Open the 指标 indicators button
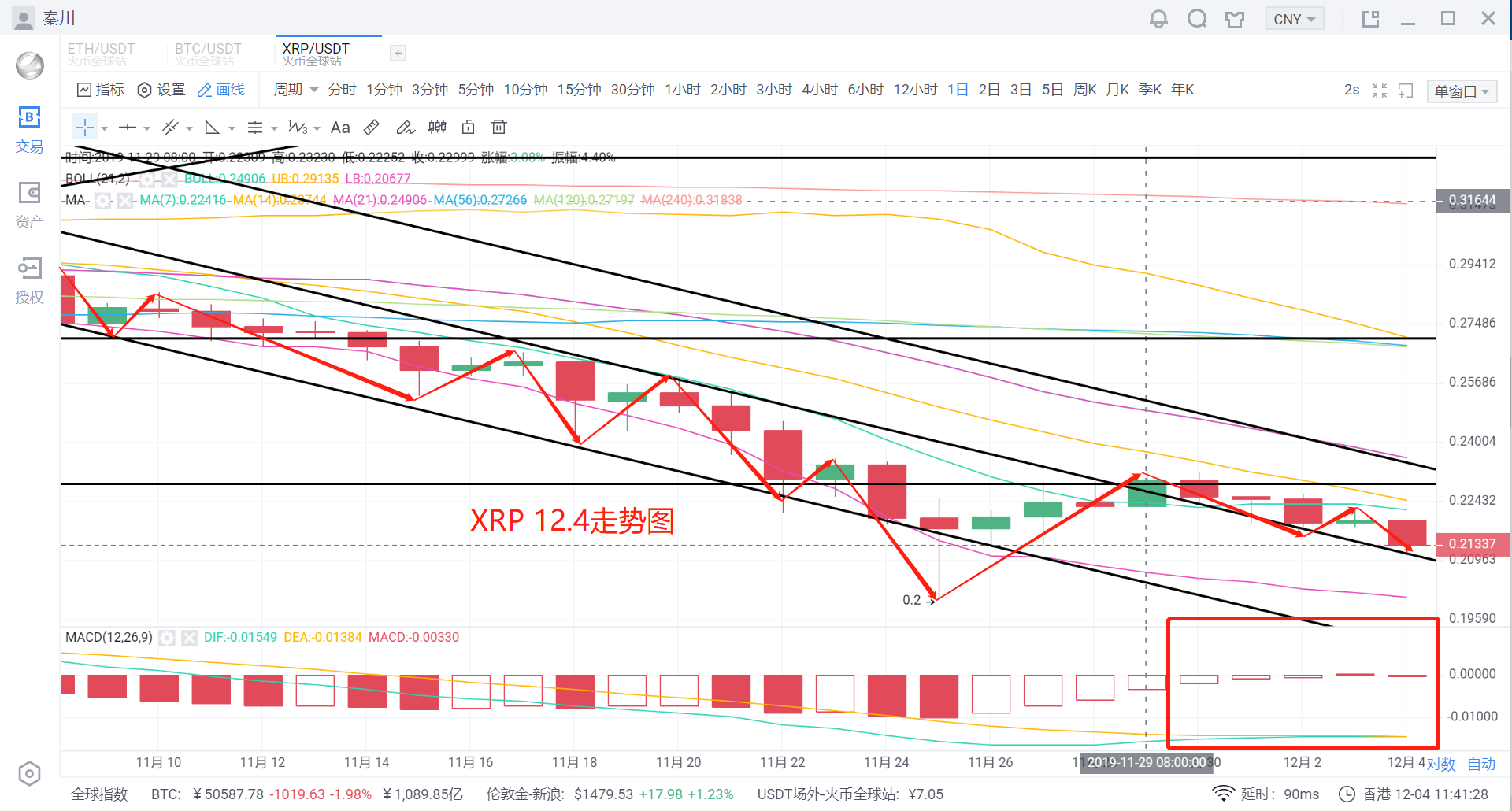This screenshot has width=1512, height=811. click(101, 90)
